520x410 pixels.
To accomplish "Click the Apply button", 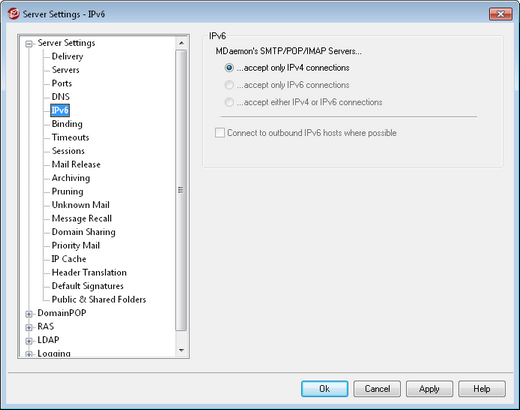I will [429, 389].
